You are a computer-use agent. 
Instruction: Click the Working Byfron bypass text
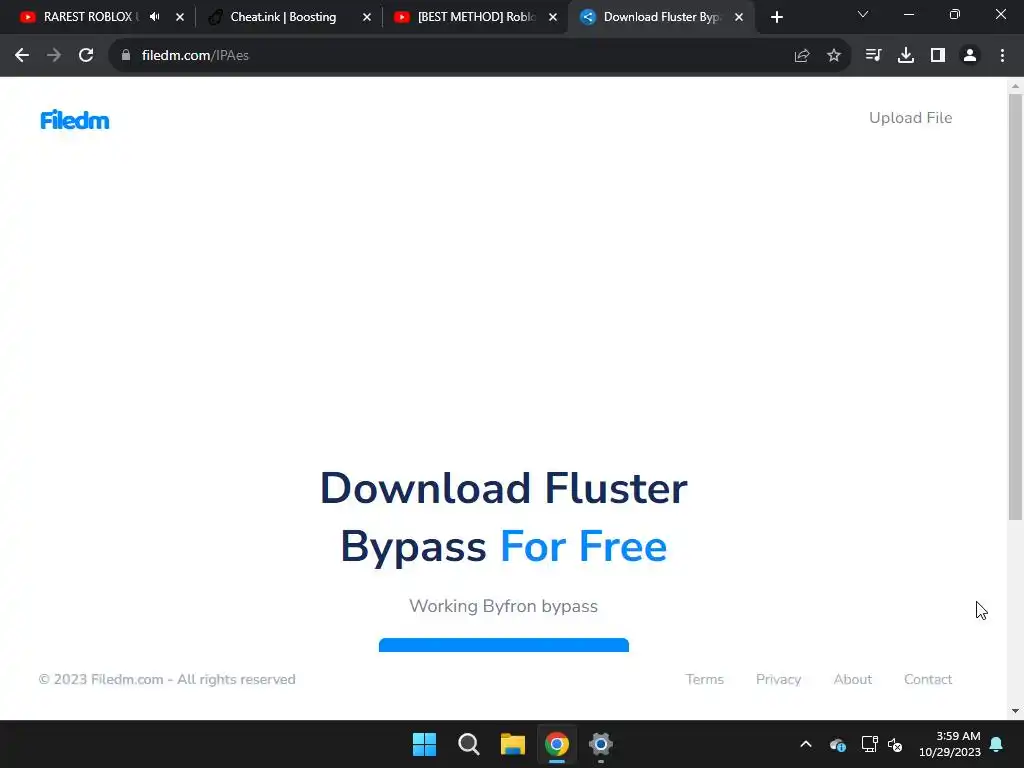tap(504, 606)
